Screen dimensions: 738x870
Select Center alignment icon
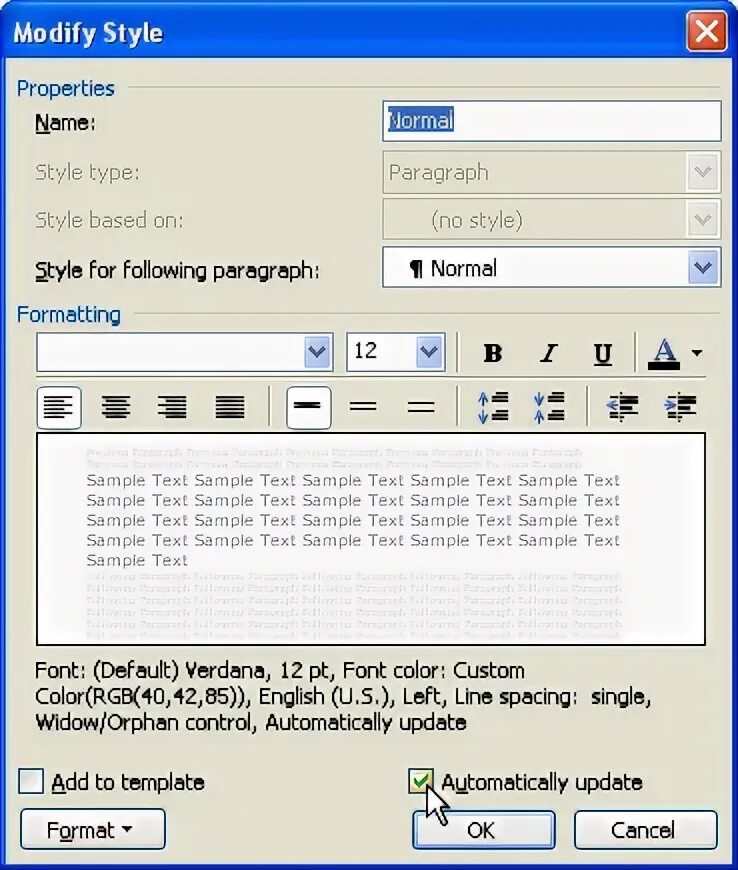click(x=115, y=408)
